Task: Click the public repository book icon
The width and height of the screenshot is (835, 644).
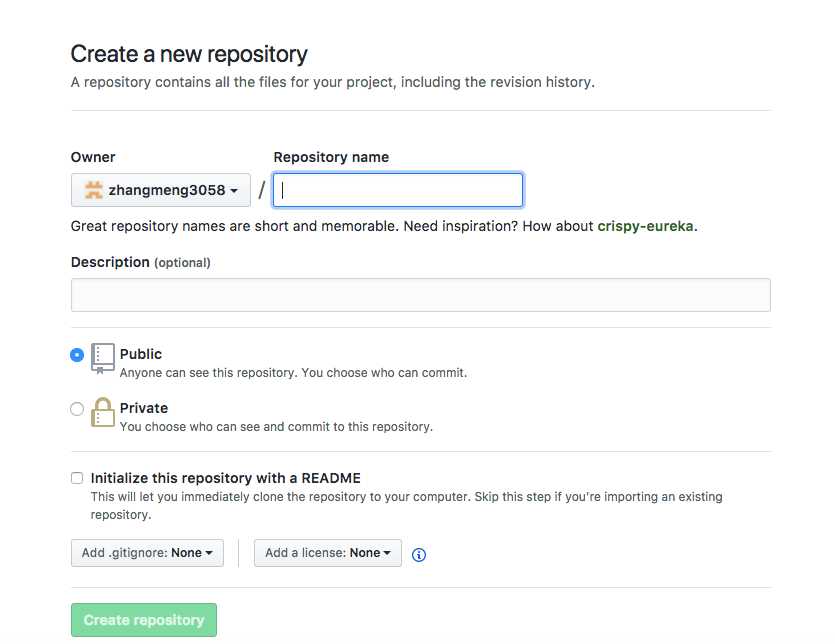Action: click(103, 358)
